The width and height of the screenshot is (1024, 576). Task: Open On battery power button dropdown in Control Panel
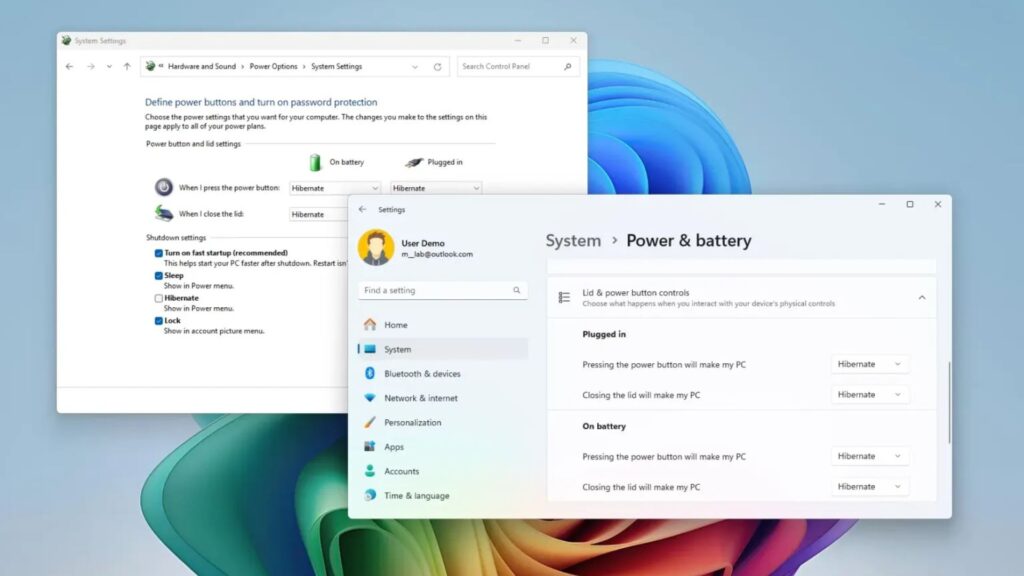(x=335, y=188)
